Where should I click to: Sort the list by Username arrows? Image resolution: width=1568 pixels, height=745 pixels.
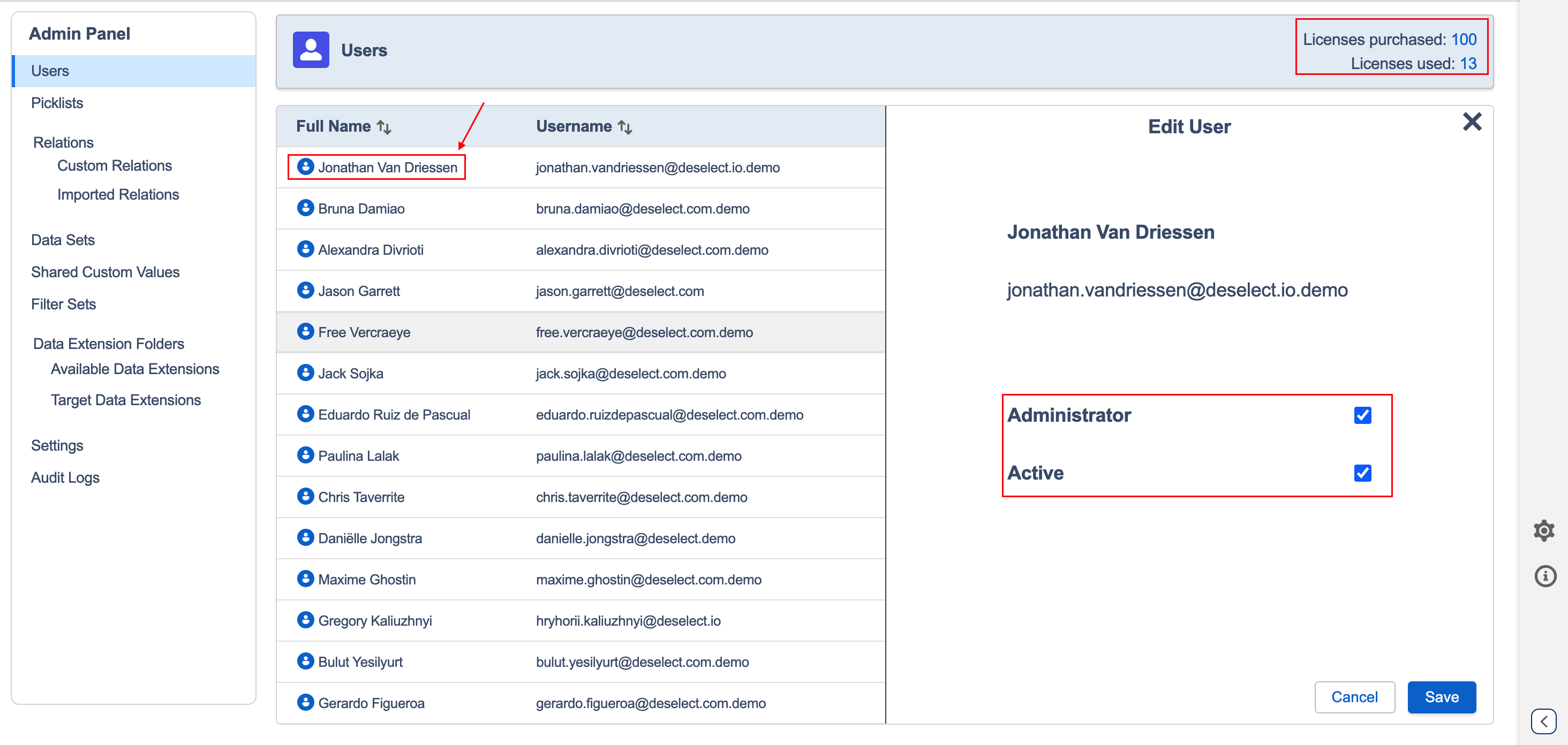[625, 126]
